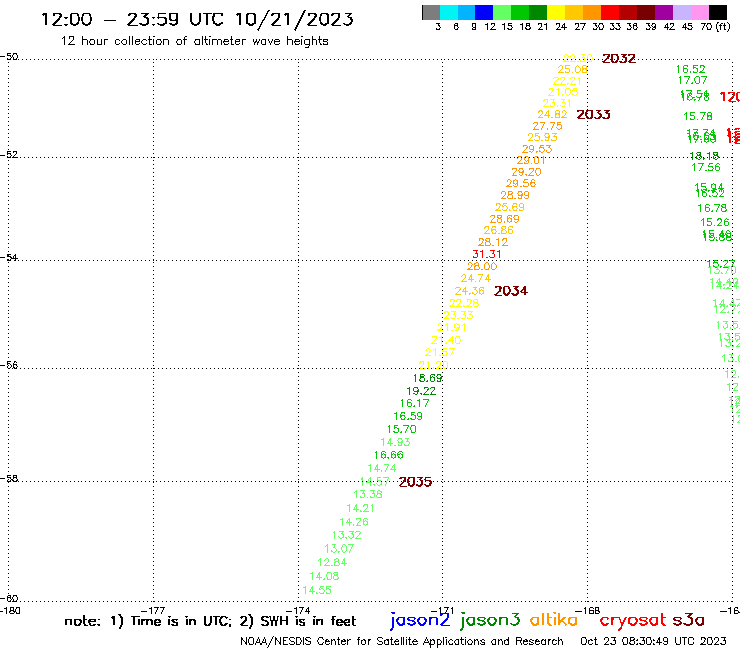Click the 2033 time marker
The height and width of the screenshot is (650, 740).
(x=593, y=114)
